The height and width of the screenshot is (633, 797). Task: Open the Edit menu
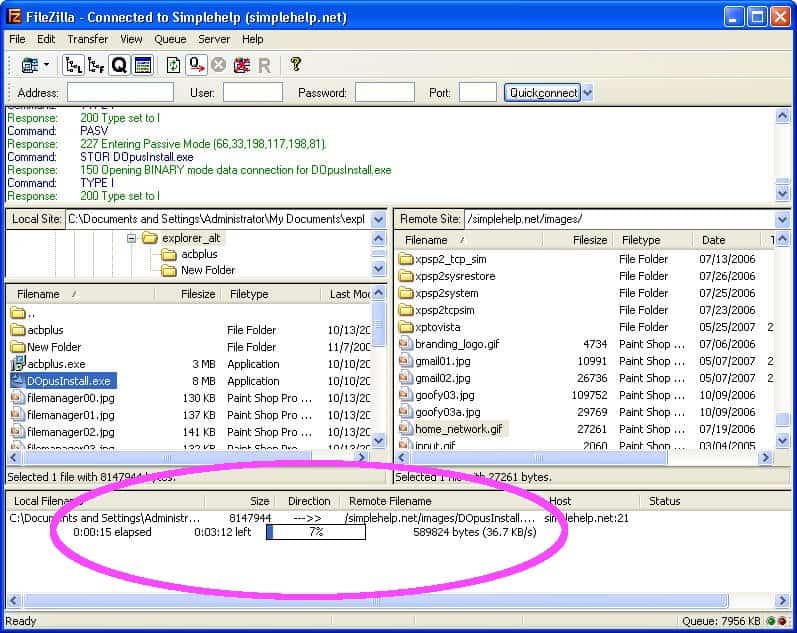[46, 39]
